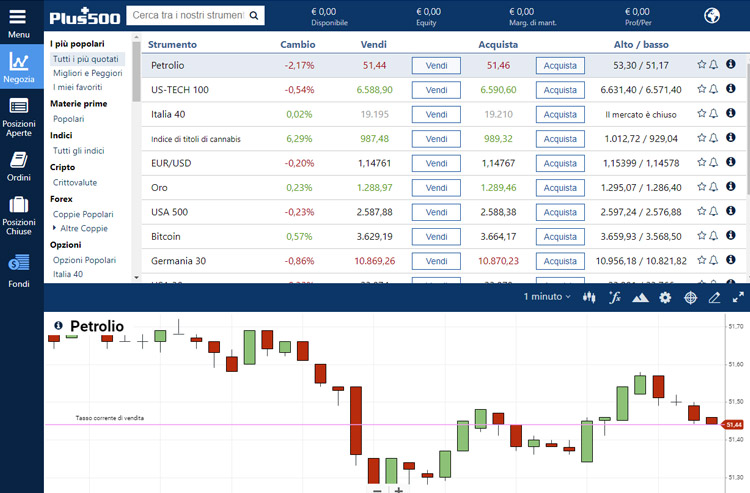Screen dimensions: 750x493
Task: Open info icon for Oro row
Action: point(730,186)
